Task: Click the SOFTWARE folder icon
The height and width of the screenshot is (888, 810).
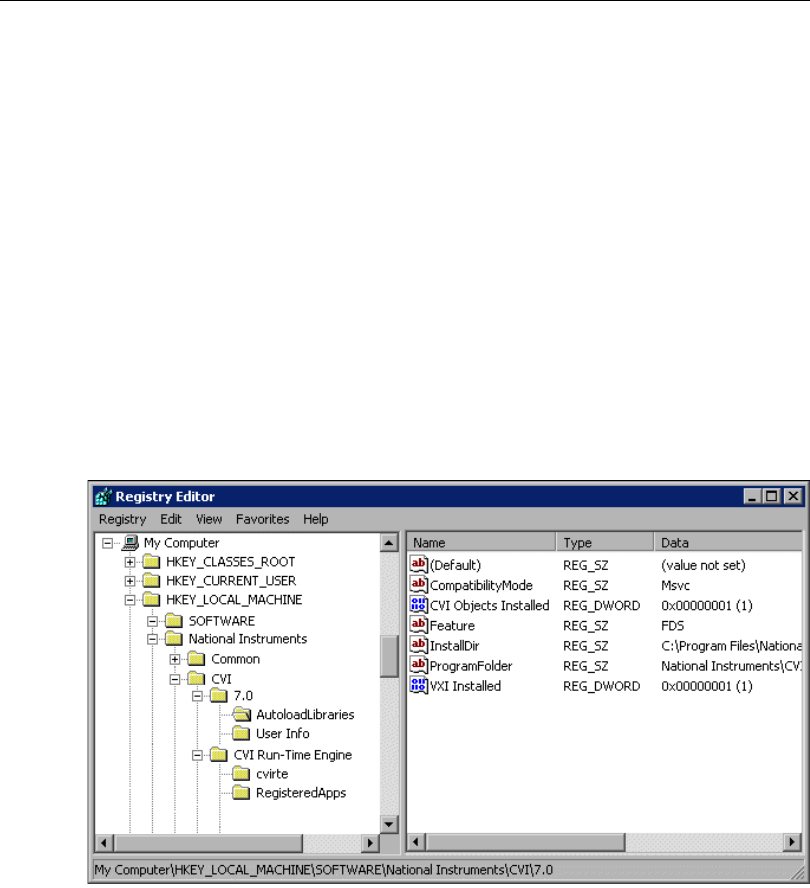Action: 174,621
